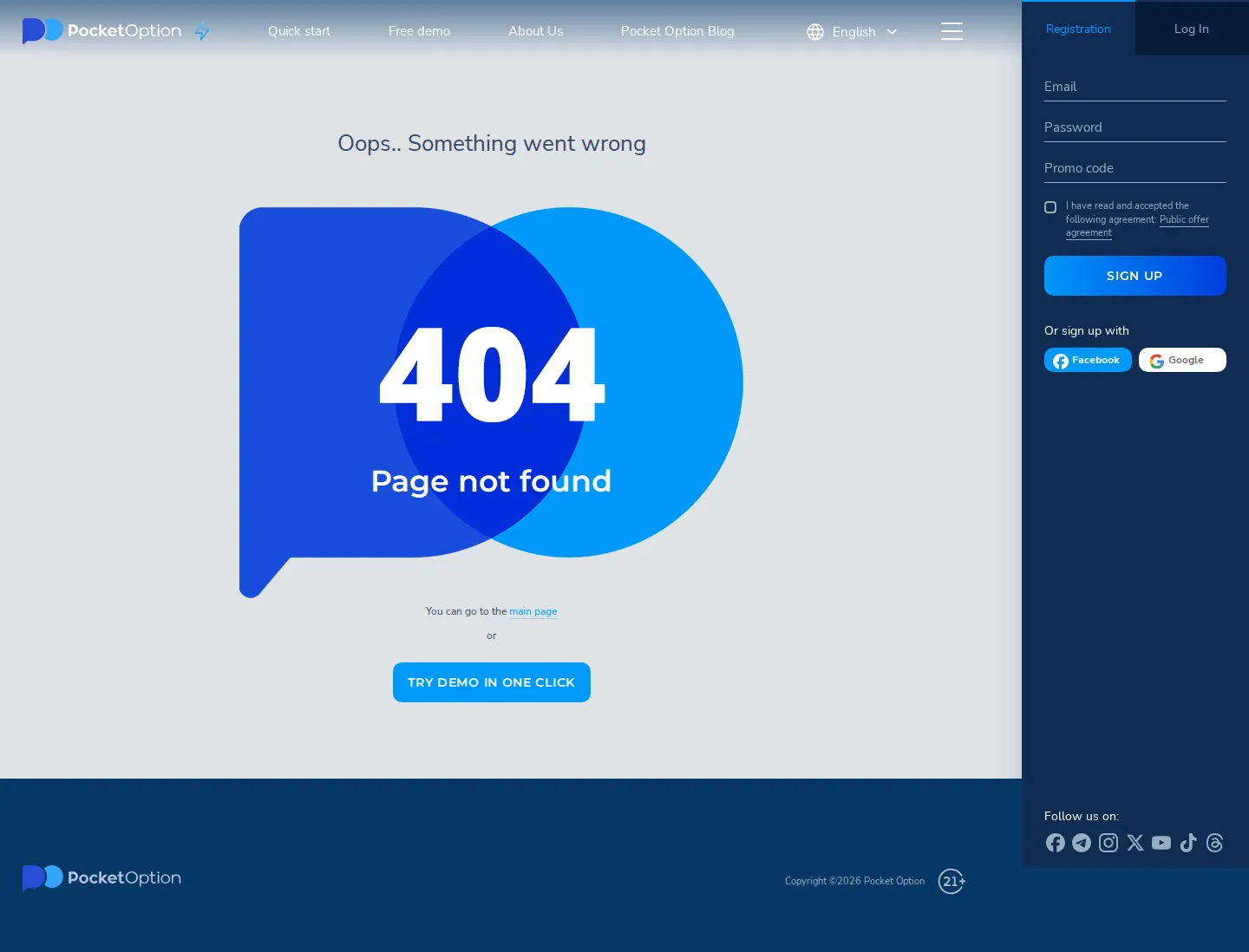Open the TikTok social icon
This screenshot has width=1249, height=952.
1188,843
